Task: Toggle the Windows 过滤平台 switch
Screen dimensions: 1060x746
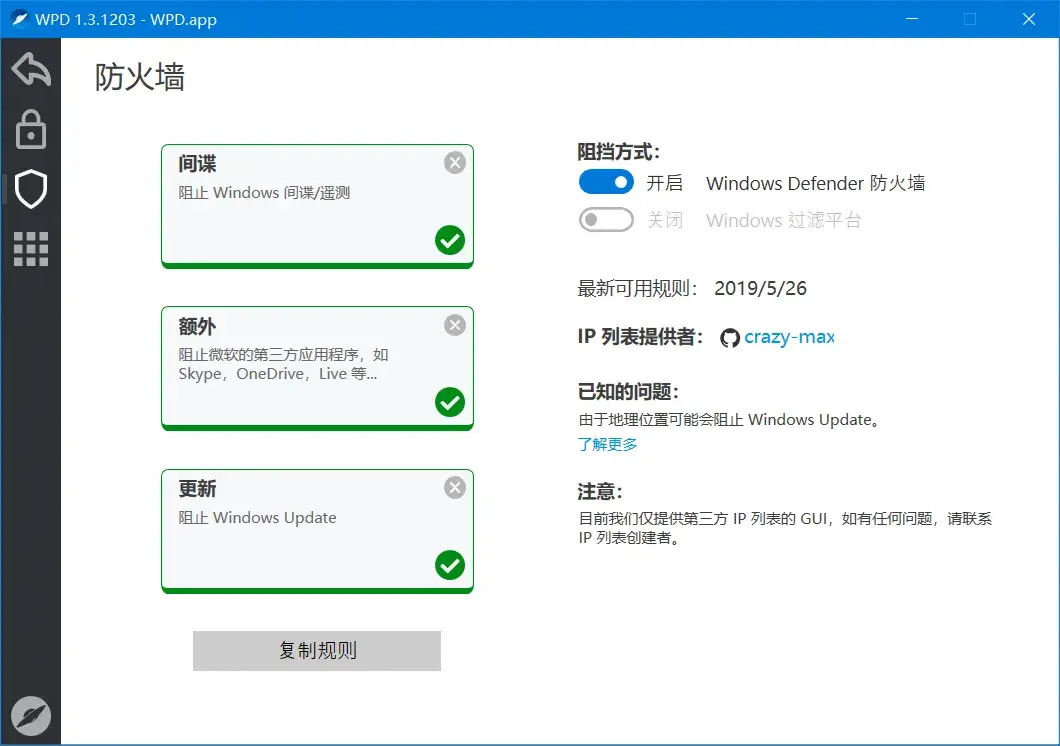Action: click(606, 220)
